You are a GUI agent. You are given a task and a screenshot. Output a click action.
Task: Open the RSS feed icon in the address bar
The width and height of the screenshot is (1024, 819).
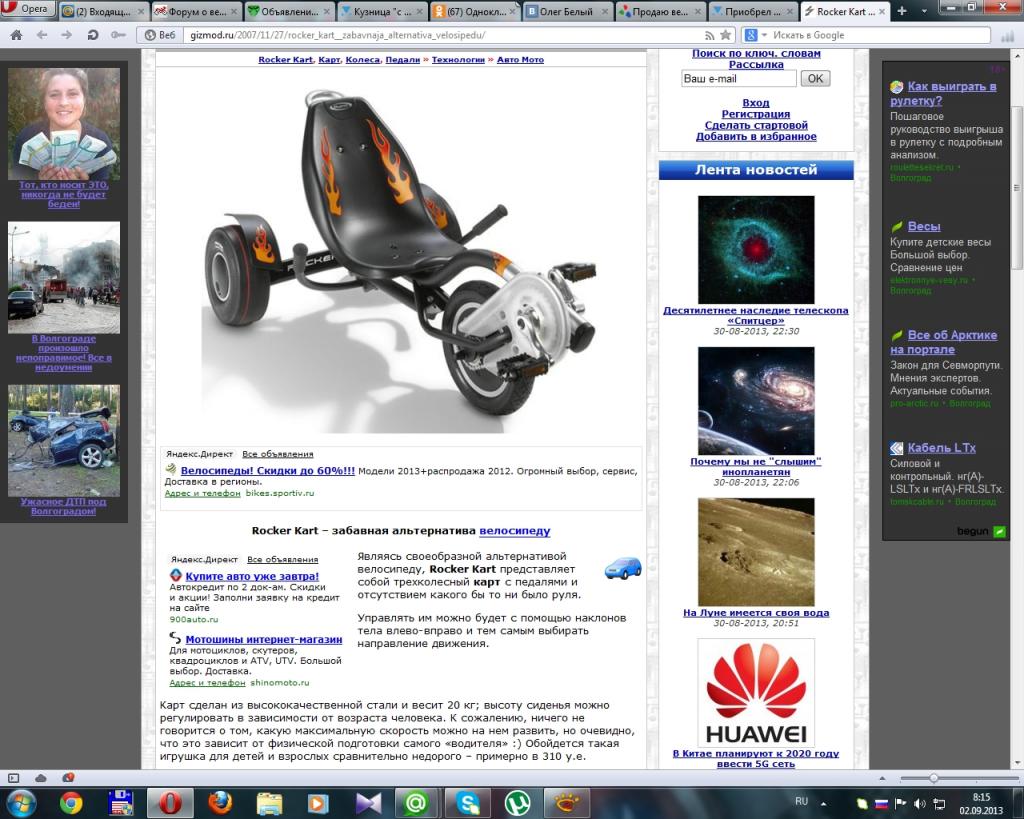pos(709,35)
